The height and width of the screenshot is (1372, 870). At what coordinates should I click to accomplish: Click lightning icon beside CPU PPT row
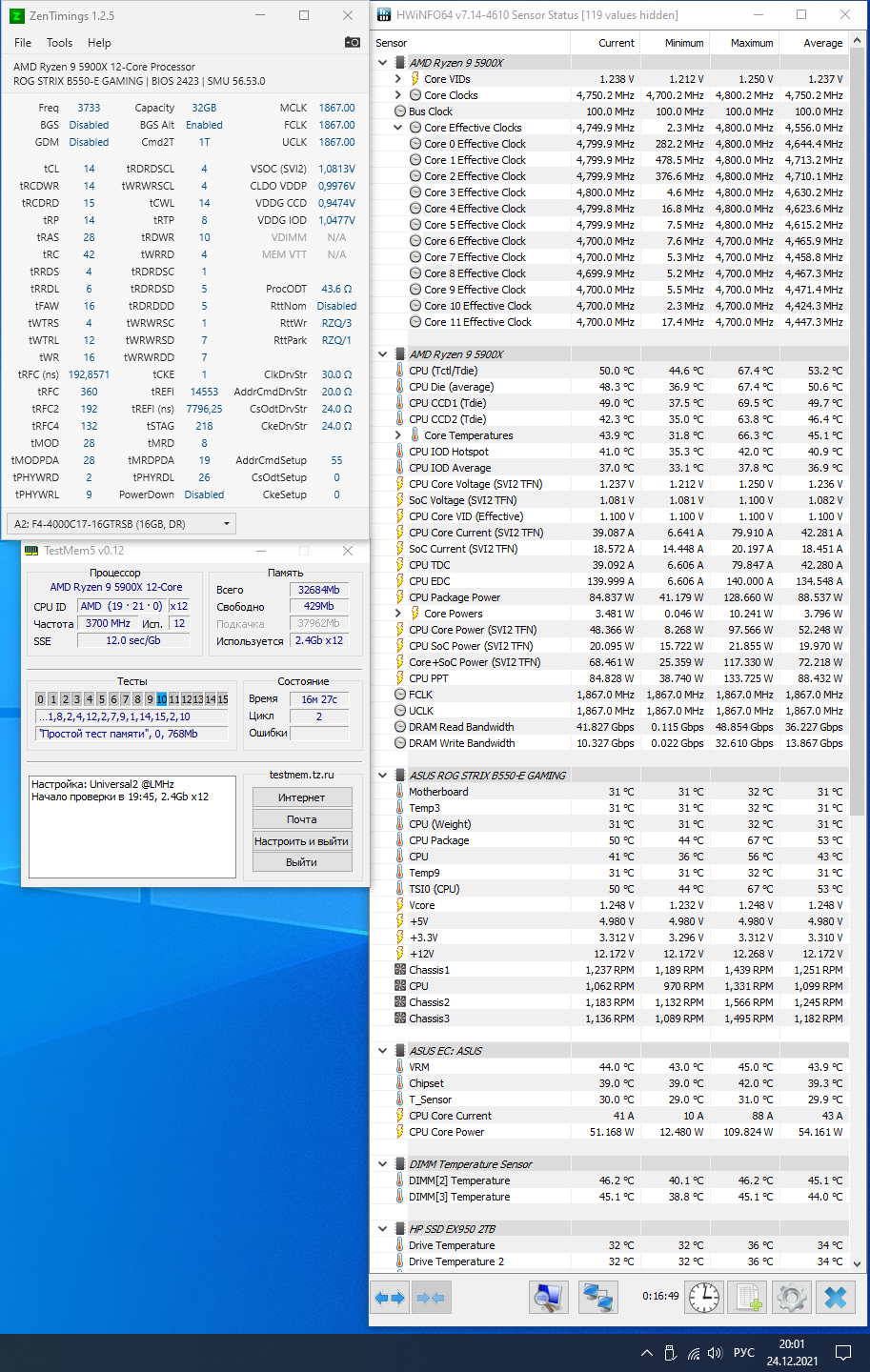point(400,678)
